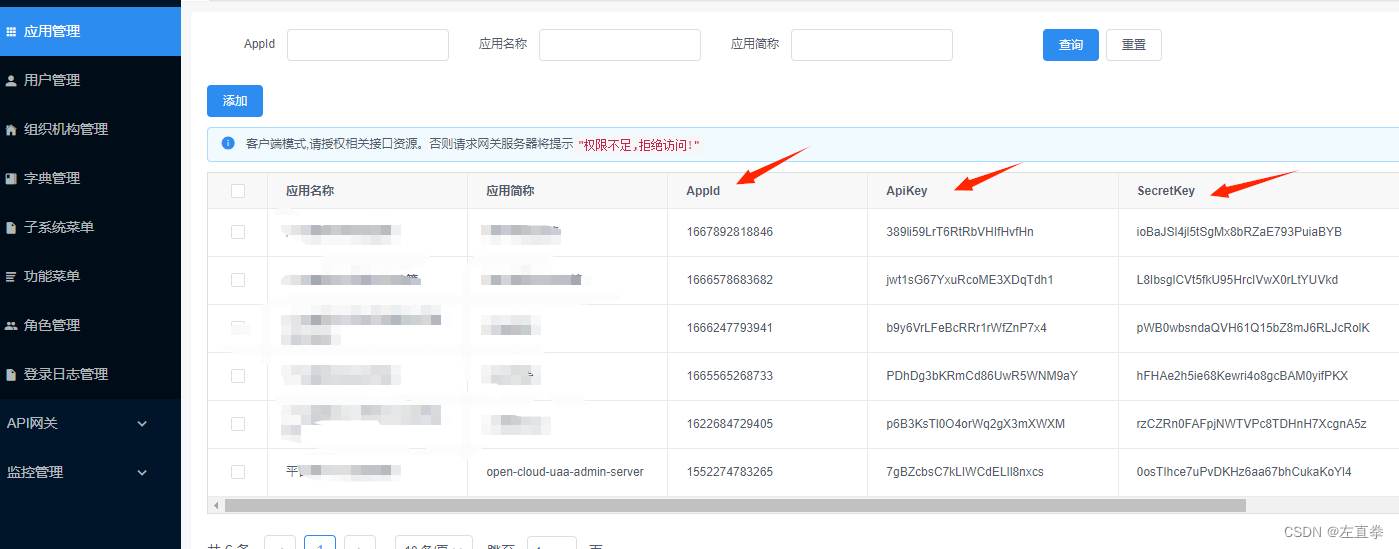
Task: Focus the 应用名称 search input
Action: [x=620, y=45]
